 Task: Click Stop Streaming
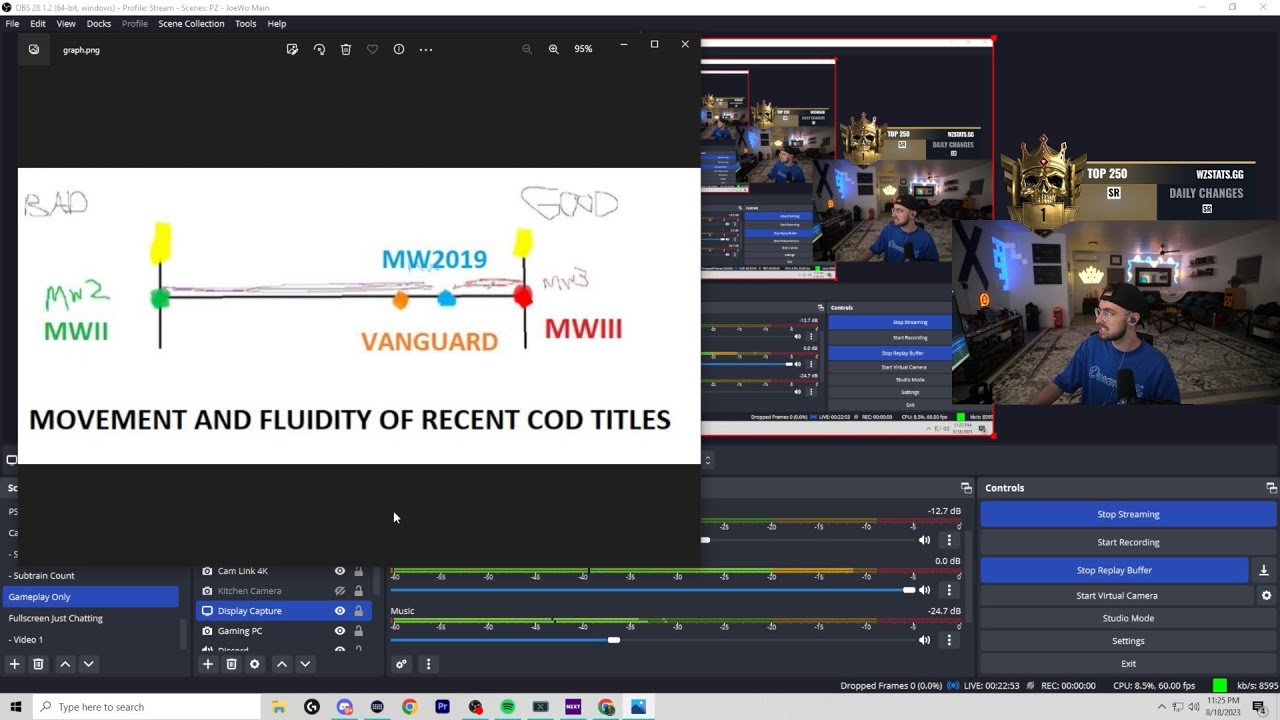pyautogui.click(x=1128, y=514)
